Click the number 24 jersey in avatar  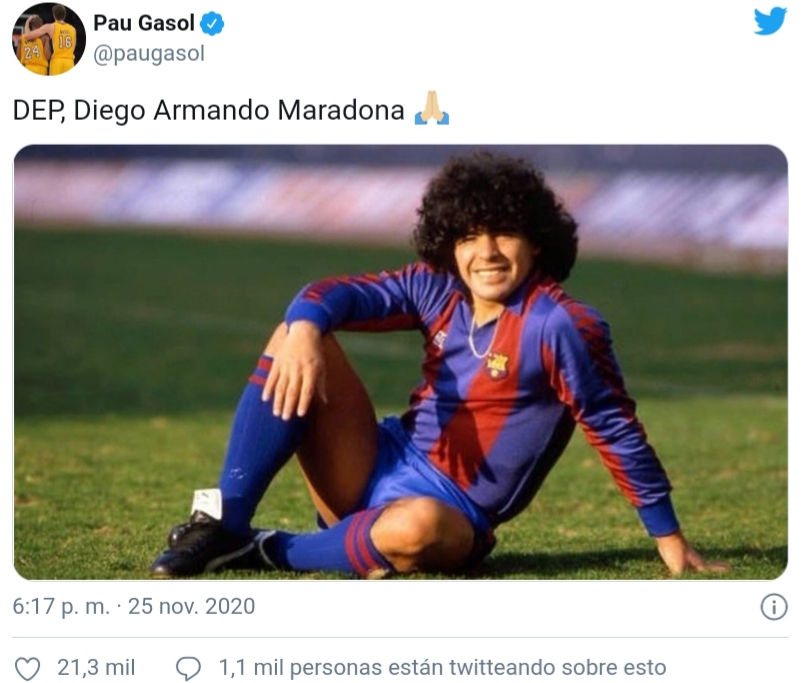click(x=32, y=52)
